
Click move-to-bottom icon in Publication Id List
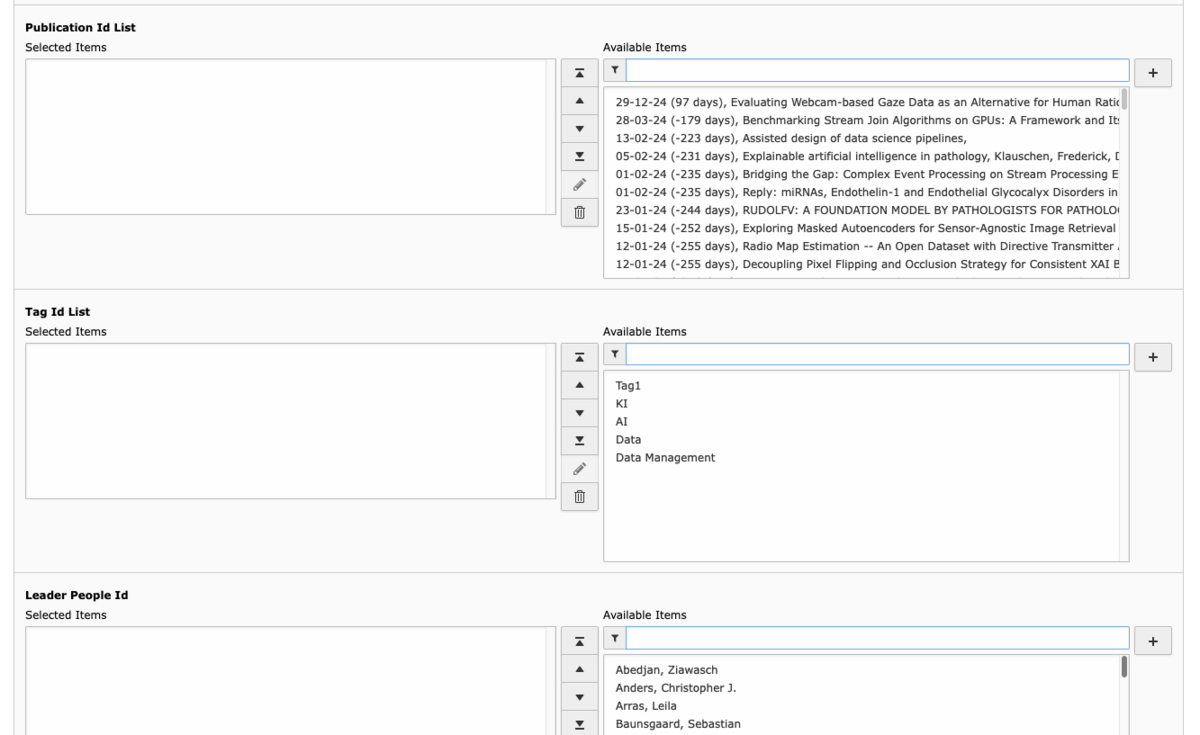[x=580, y=157]
